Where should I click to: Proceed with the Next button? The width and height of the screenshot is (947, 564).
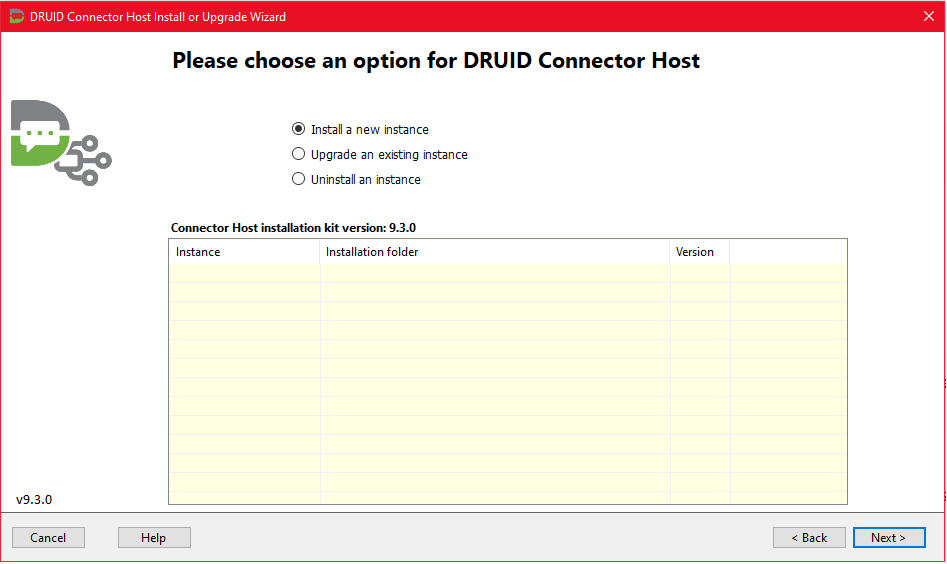click(889, 538)
